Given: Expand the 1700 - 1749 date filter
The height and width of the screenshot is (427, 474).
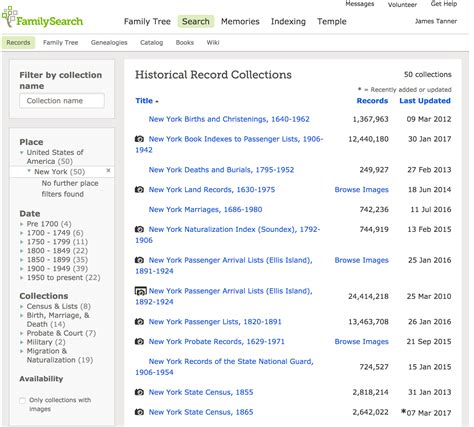Looking at the screenshot, I should pos(22,233).
